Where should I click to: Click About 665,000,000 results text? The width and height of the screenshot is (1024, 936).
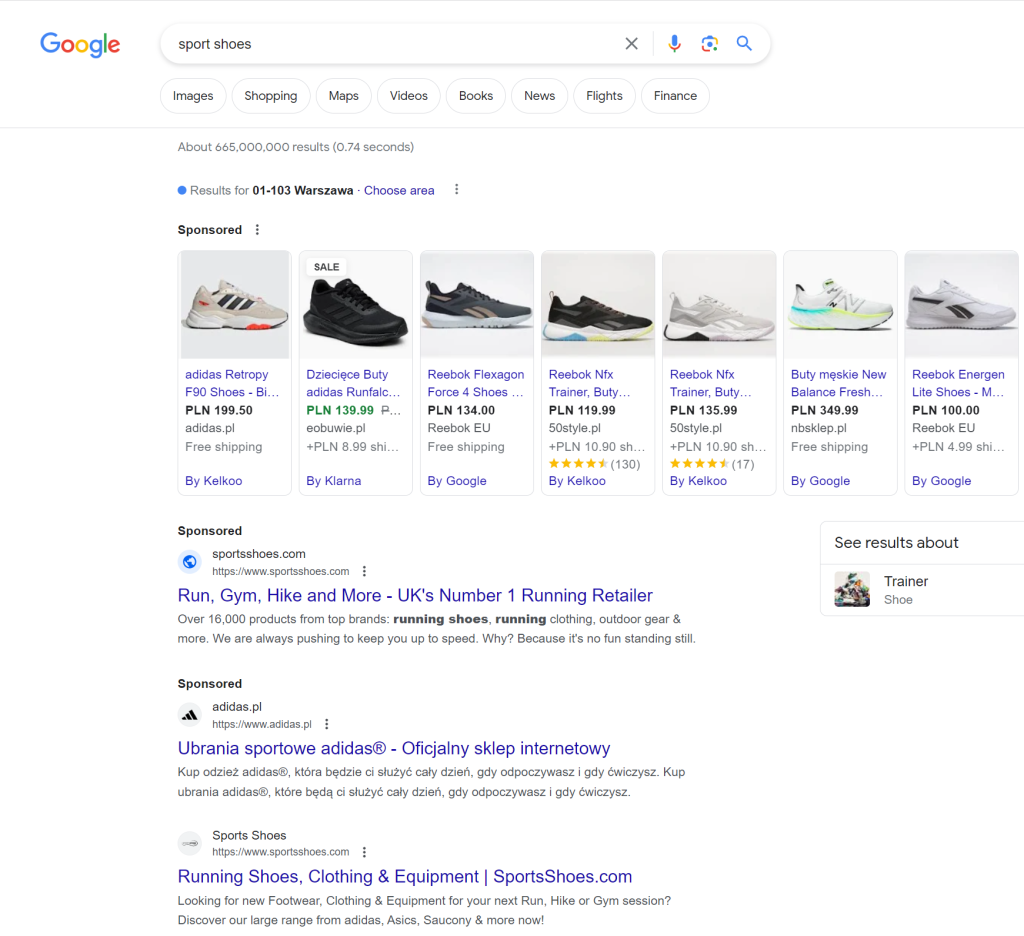point(296,147)
